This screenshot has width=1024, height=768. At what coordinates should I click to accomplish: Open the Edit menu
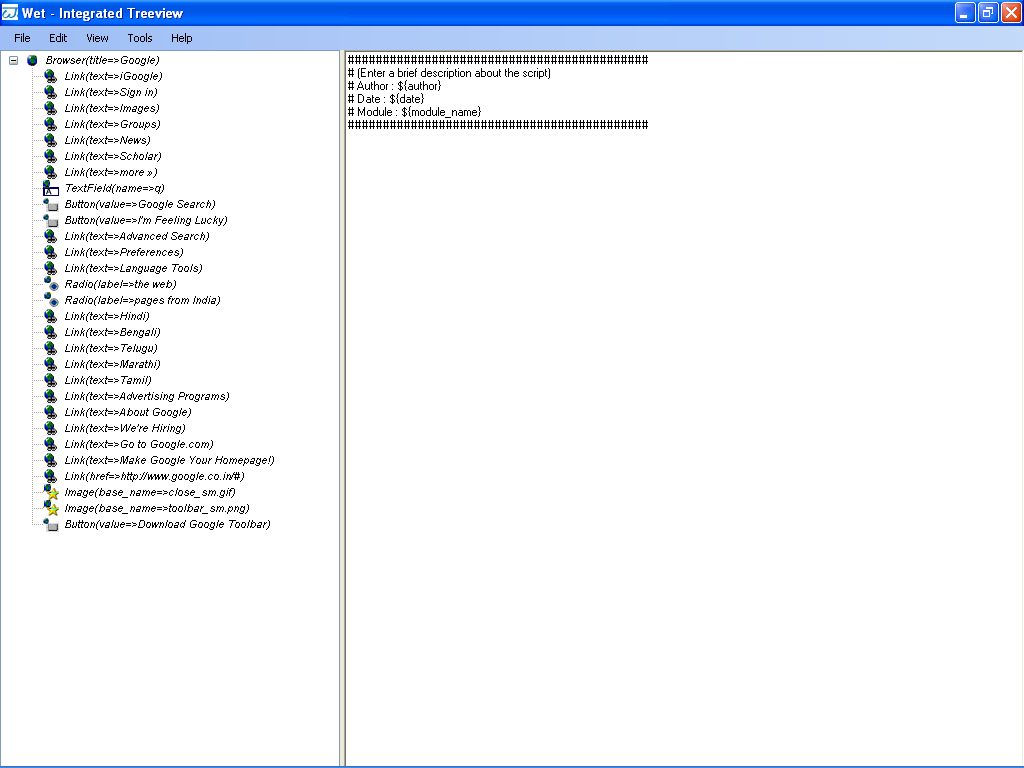(58, 38)
